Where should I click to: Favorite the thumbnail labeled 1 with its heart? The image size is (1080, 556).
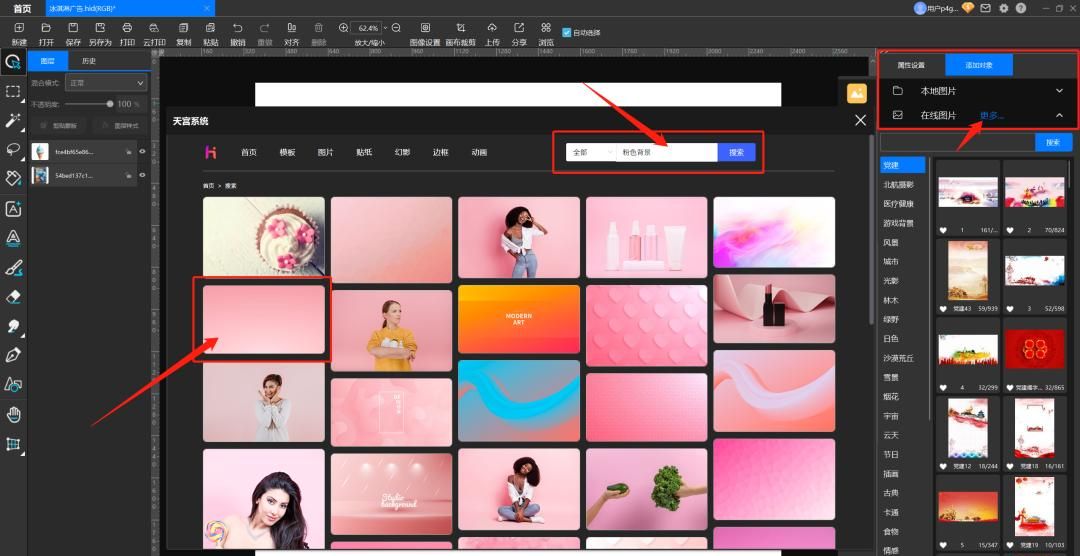943,229
